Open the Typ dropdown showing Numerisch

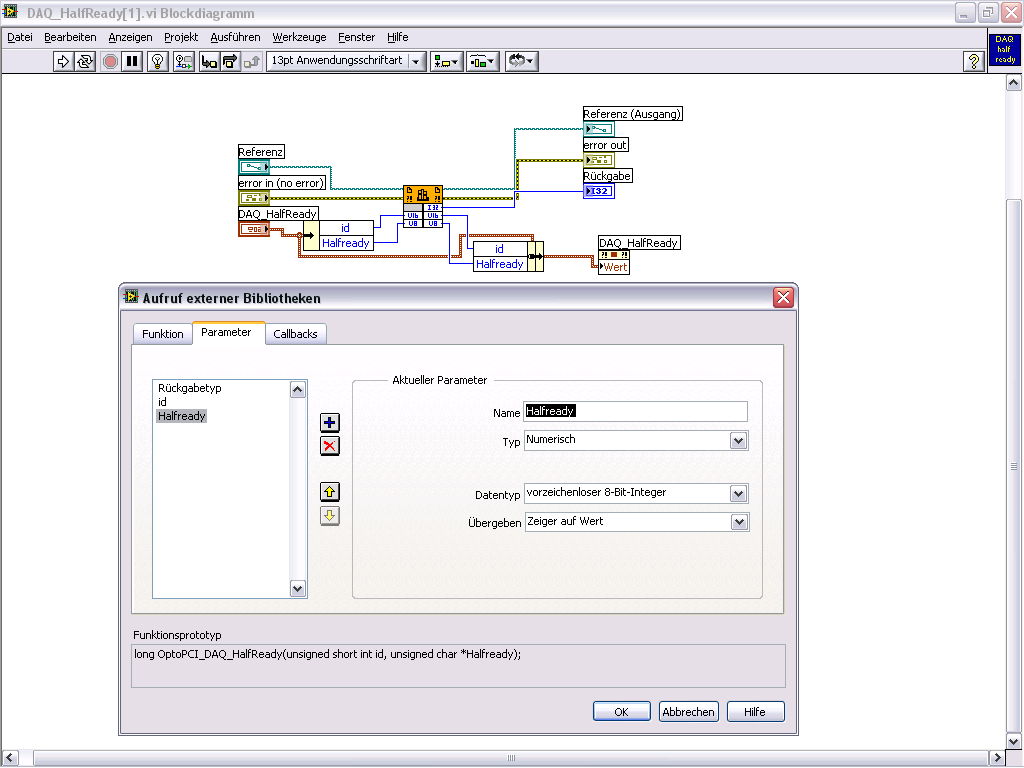738,440
